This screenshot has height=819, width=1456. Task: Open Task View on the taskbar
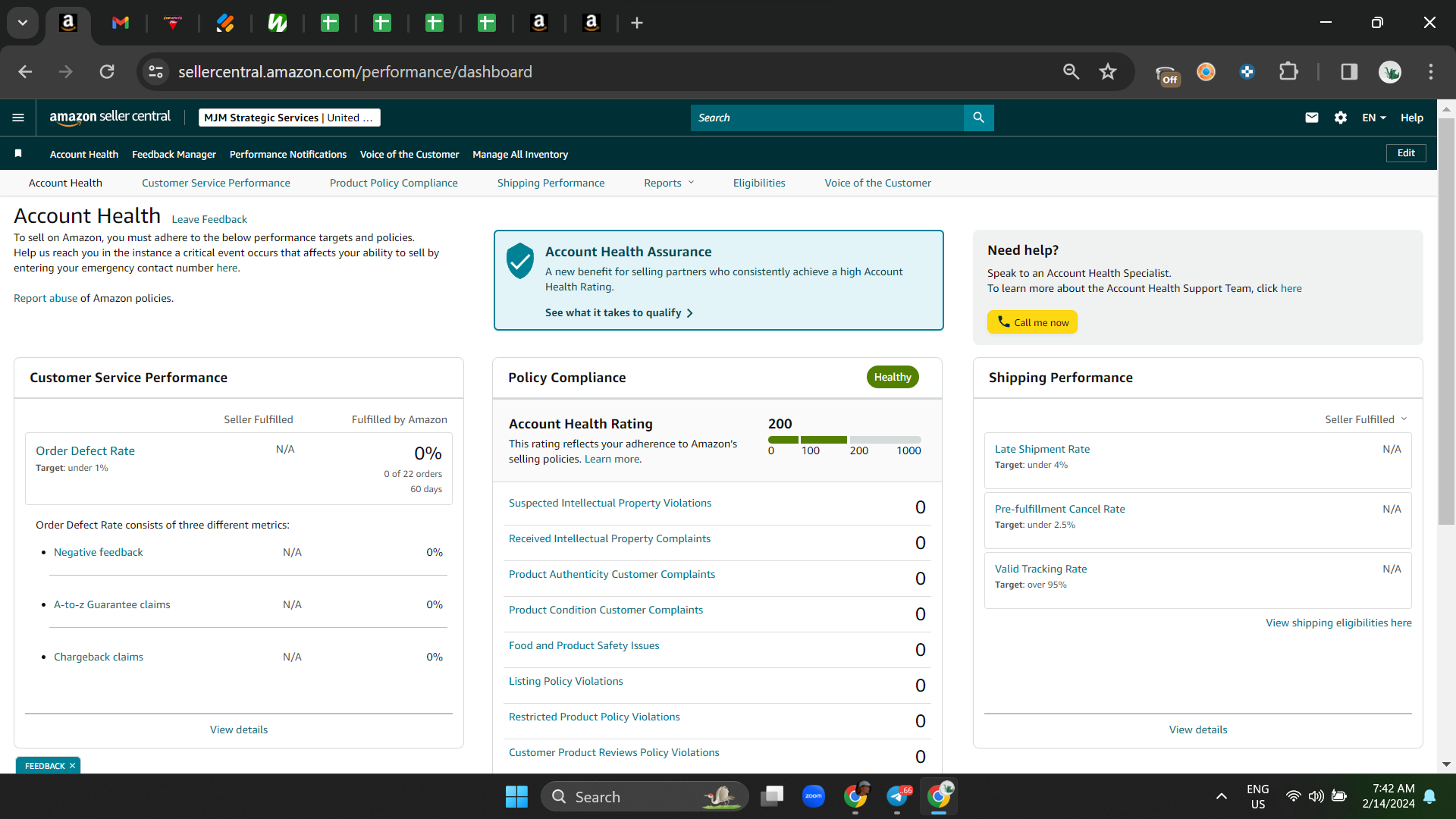(772, 796)
